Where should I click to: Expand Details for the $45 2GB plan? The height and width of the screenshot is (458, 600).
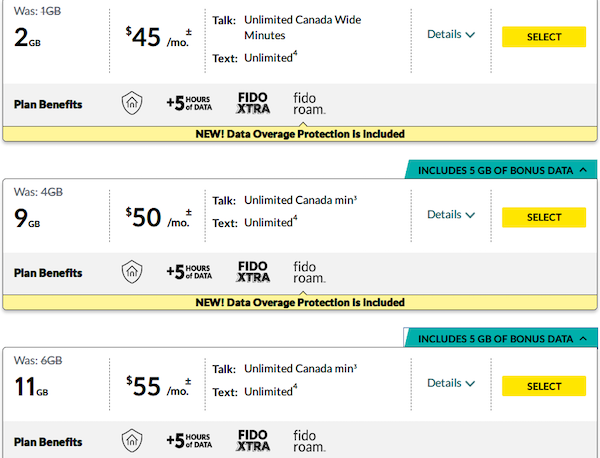451,34
